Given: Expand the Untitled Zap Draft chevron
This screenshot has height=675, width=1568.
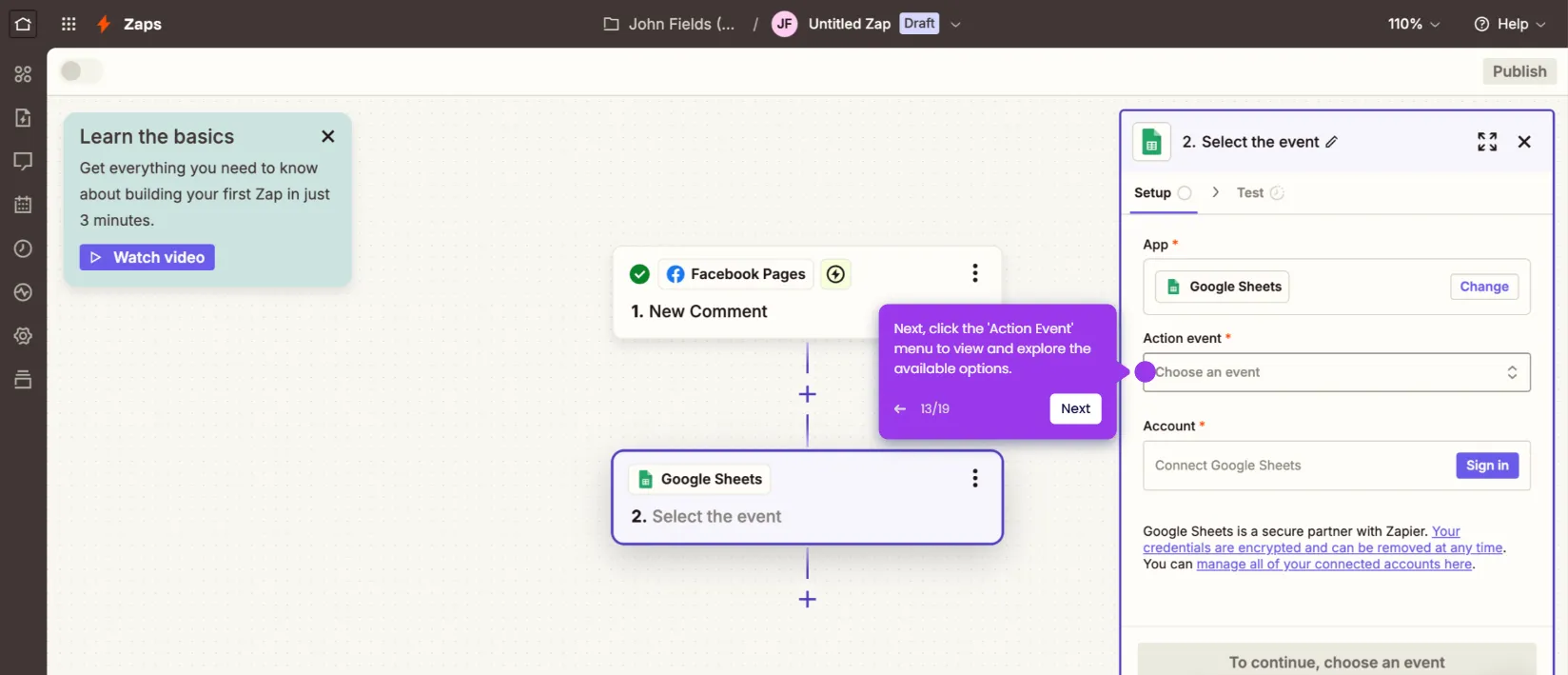Looking at the screenshot, I should tap(955, 25).
